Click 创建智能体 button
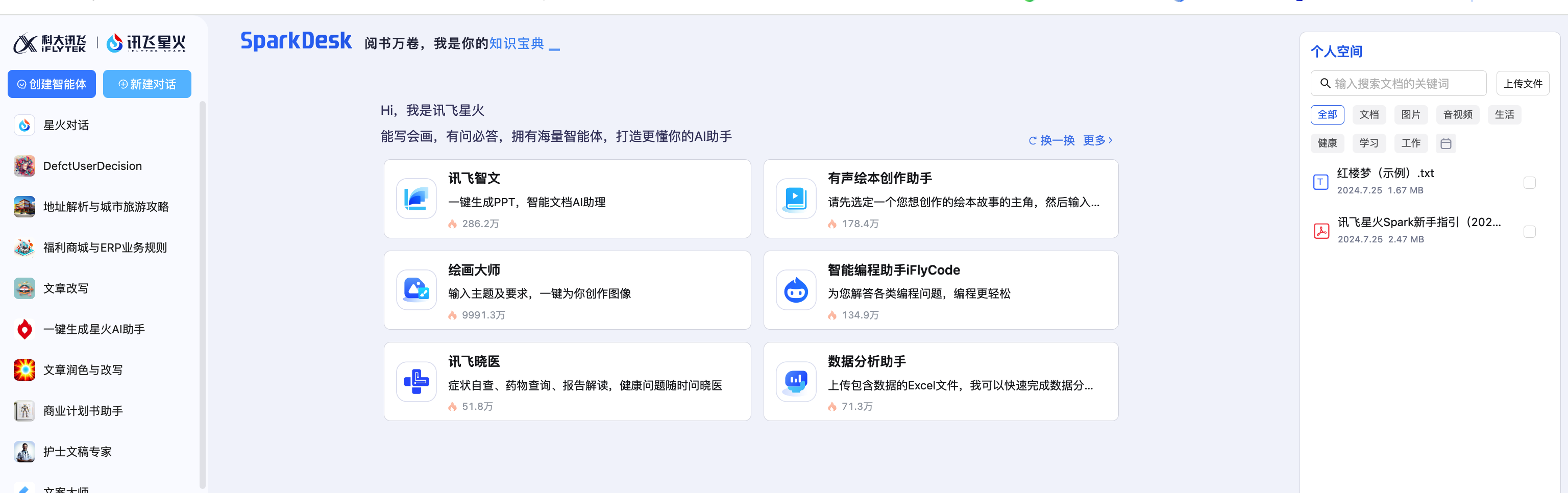 coord(52,84)
